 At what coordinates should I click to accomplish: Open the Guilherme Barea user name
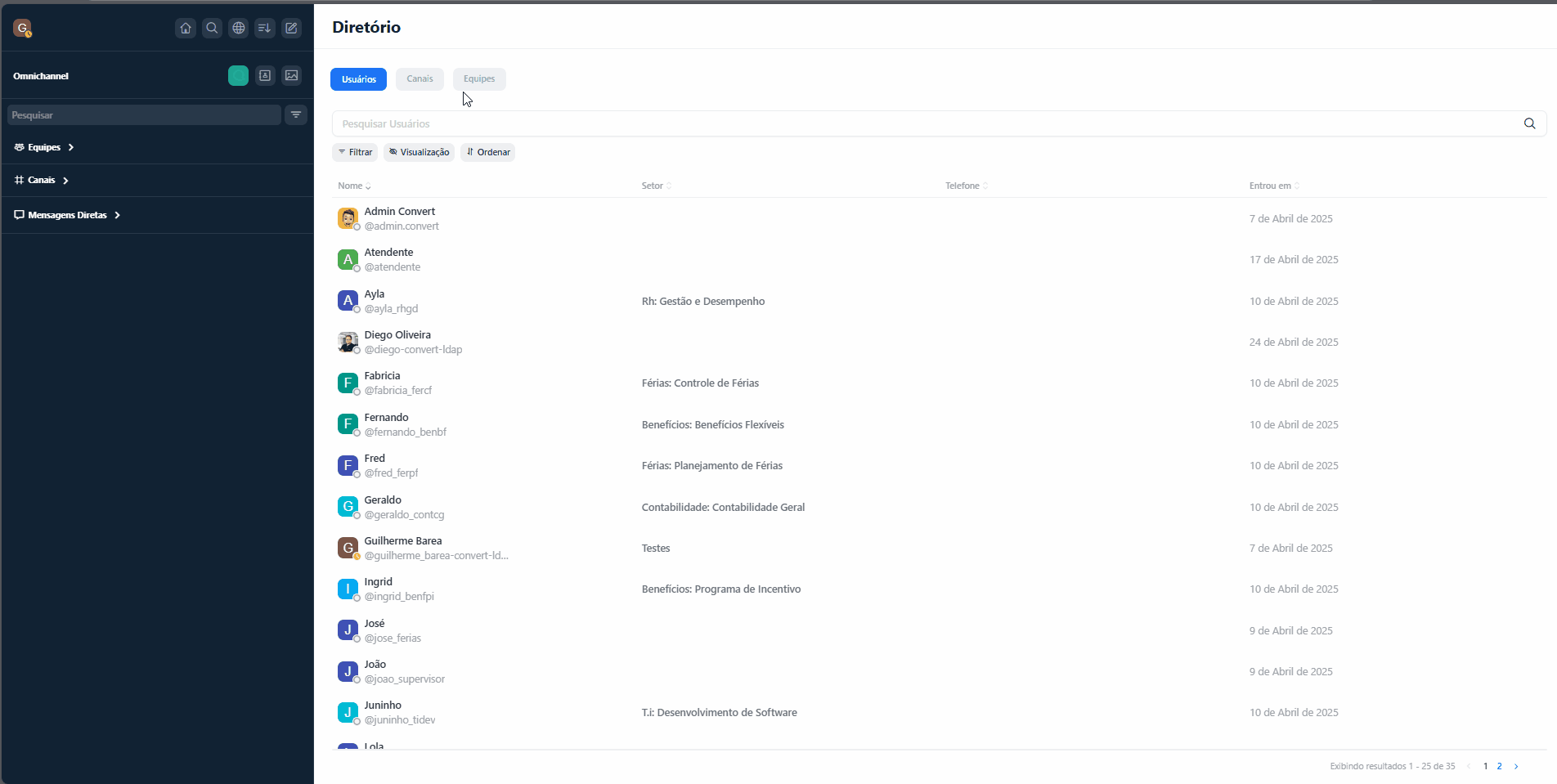point(402,540)
